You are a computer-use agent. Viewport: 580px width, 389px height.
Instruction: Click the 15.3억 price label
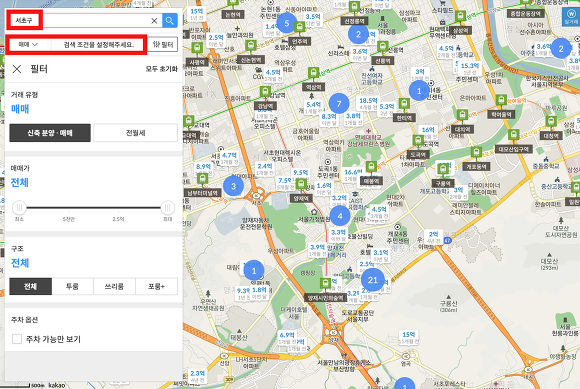click(x=470, y=68)
